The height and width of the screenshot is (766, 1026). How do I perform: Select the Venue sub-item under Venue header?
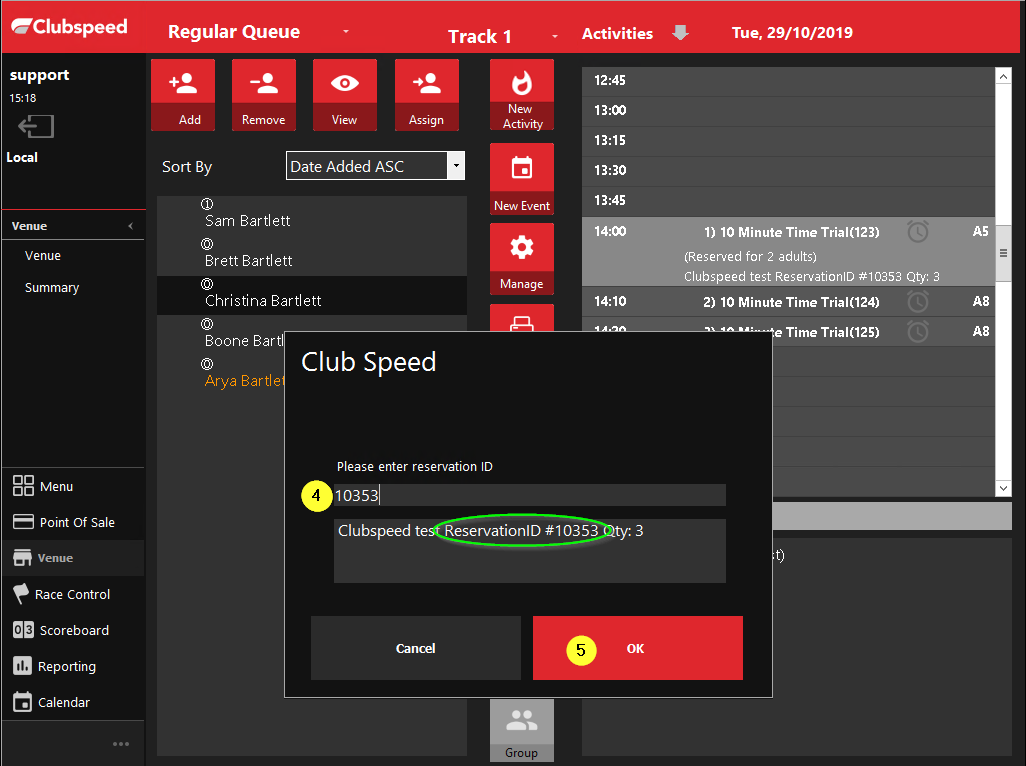43,256
